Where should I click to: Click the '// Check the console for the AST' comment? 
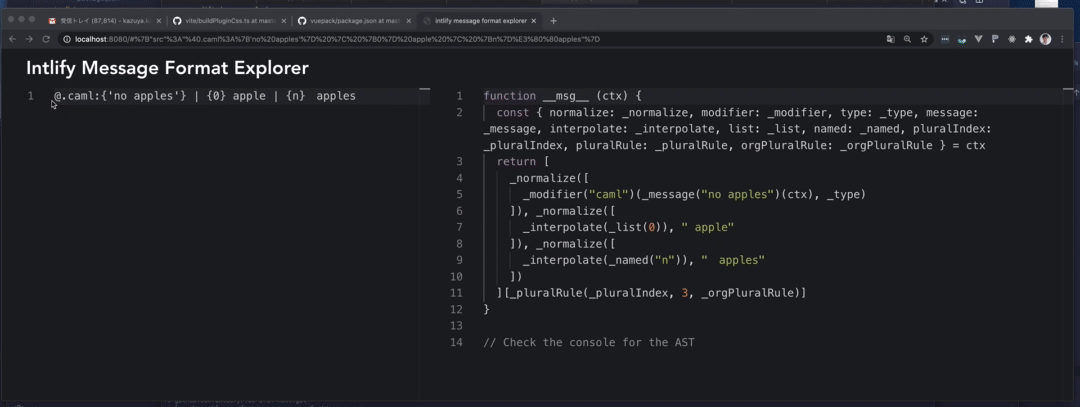(x=589, y=342)
